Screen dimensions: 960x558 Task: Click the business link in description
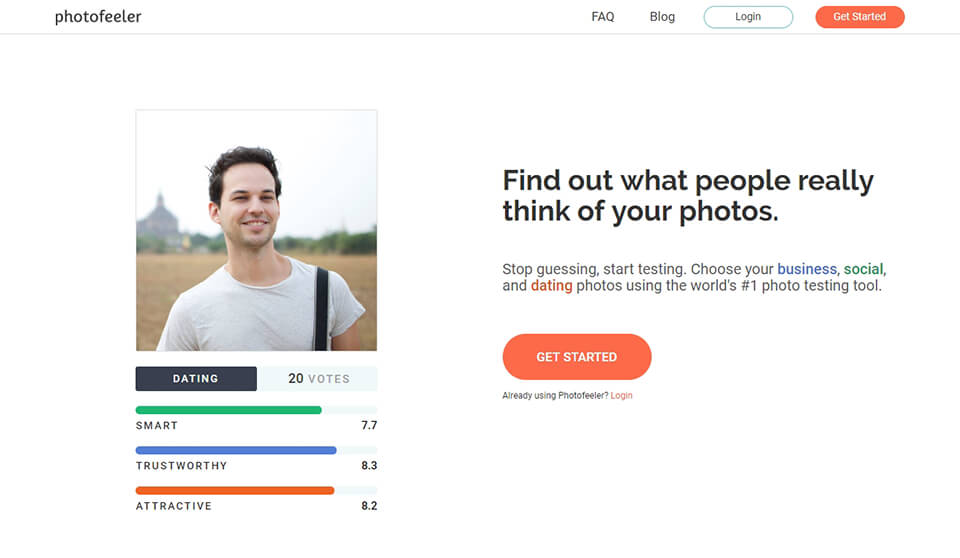click(807, 269)
